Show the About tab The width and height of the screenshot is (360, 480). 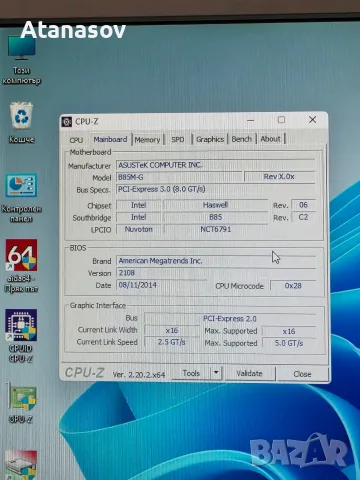270,139
